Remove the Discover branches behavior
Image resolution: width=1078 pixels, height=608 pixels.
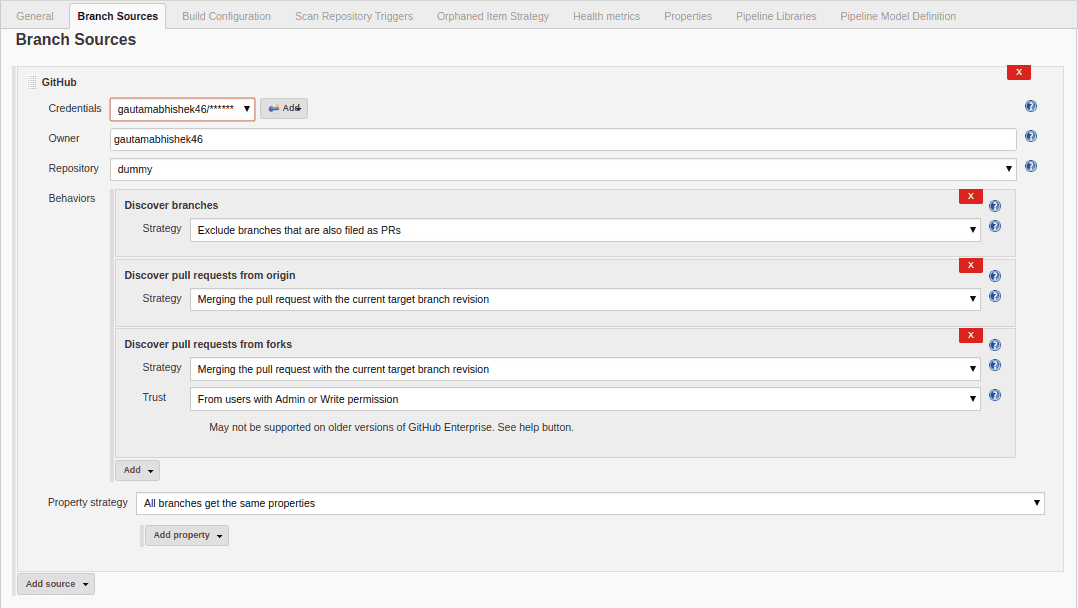pos(970,196)
